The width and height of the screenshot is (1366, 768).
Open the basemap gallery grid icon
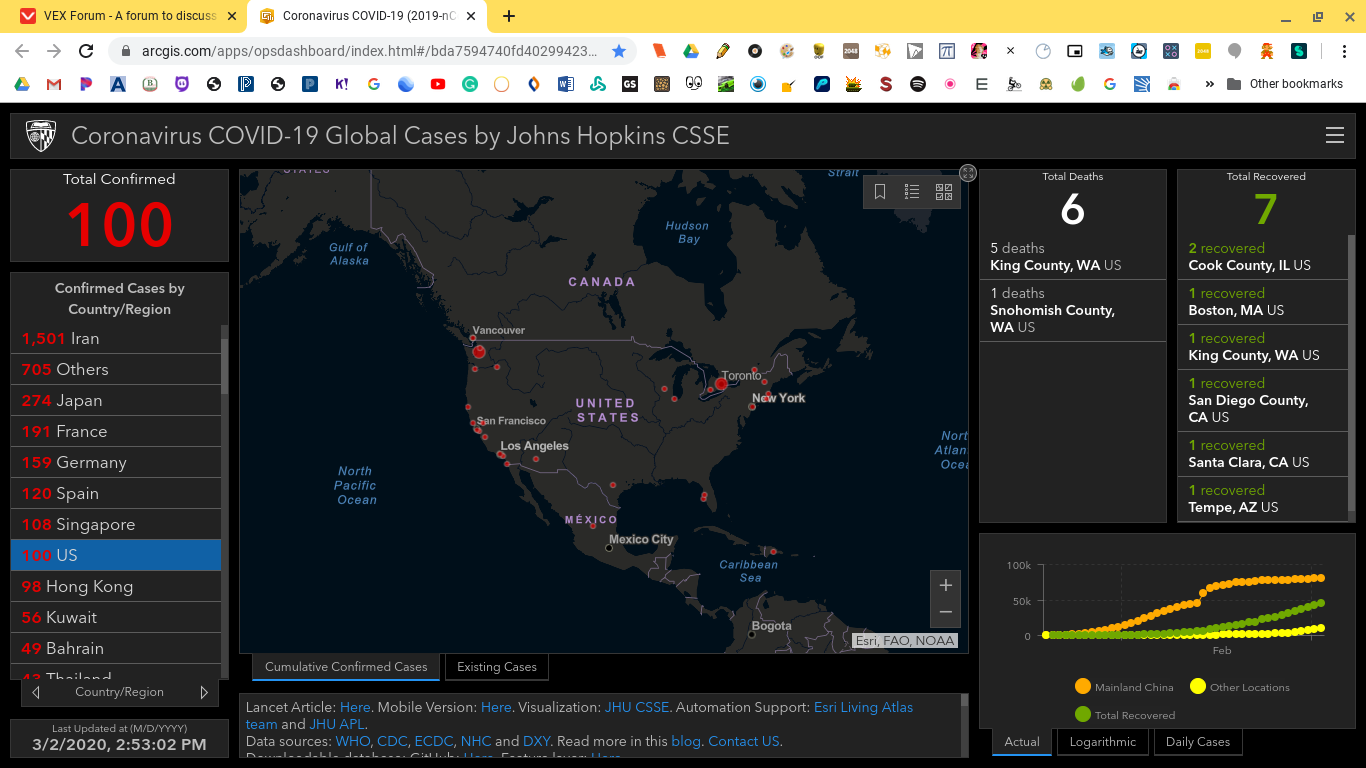944,192
